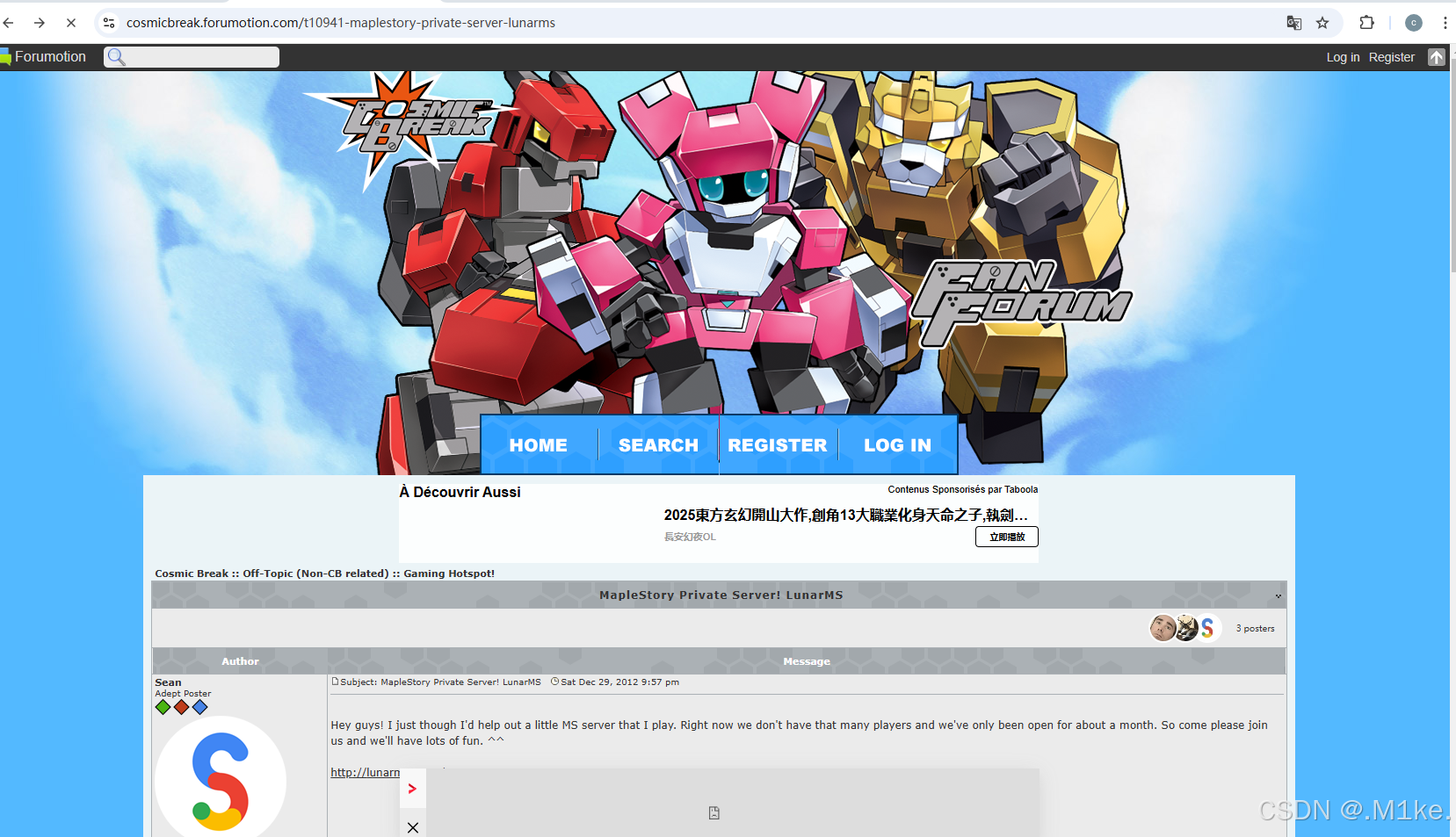Viewport: 1456px width, 837px height.
Task: Open author Sean's profile name
Action: pyautogui.click(x=168, y=682)
